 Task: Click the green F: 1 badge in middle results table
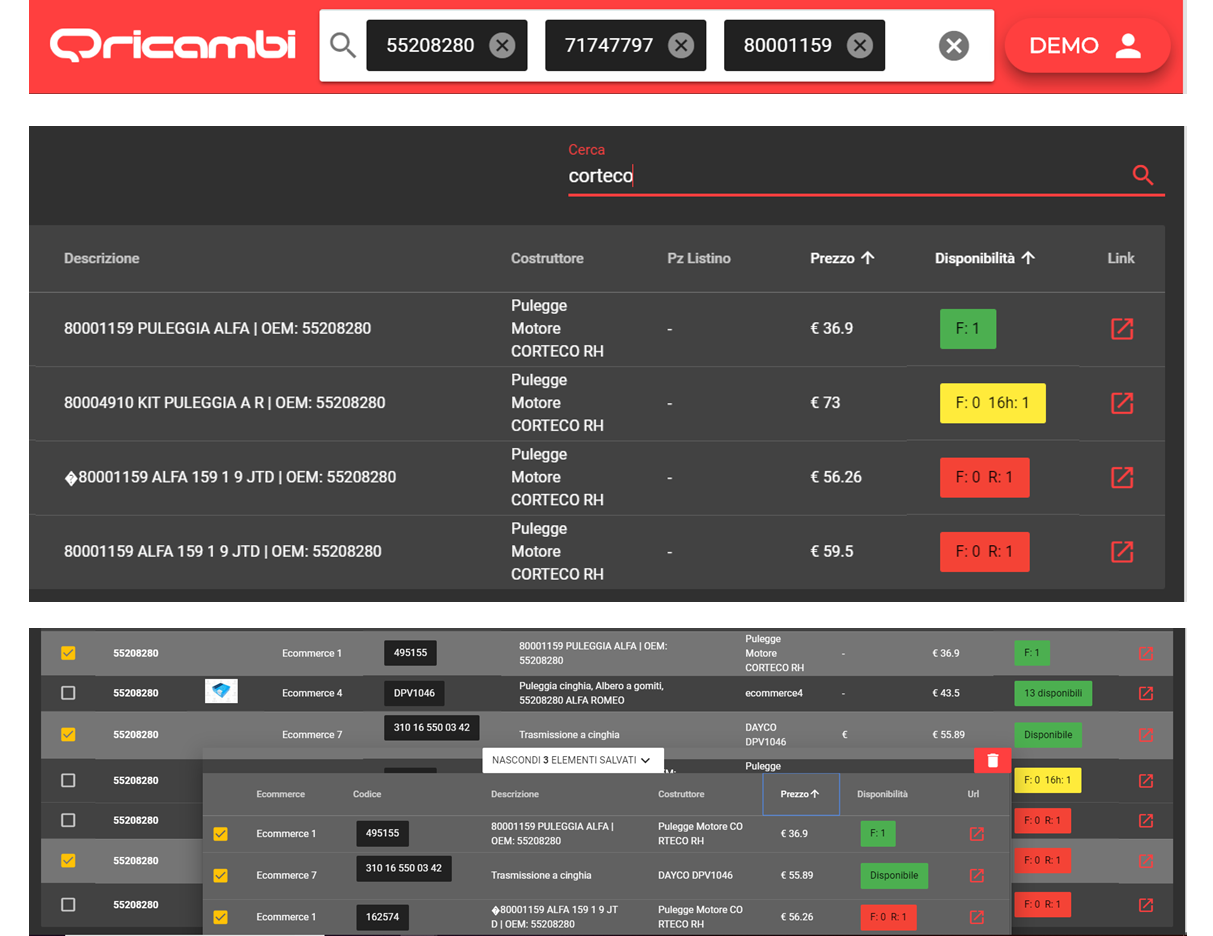tap(967, 329)
